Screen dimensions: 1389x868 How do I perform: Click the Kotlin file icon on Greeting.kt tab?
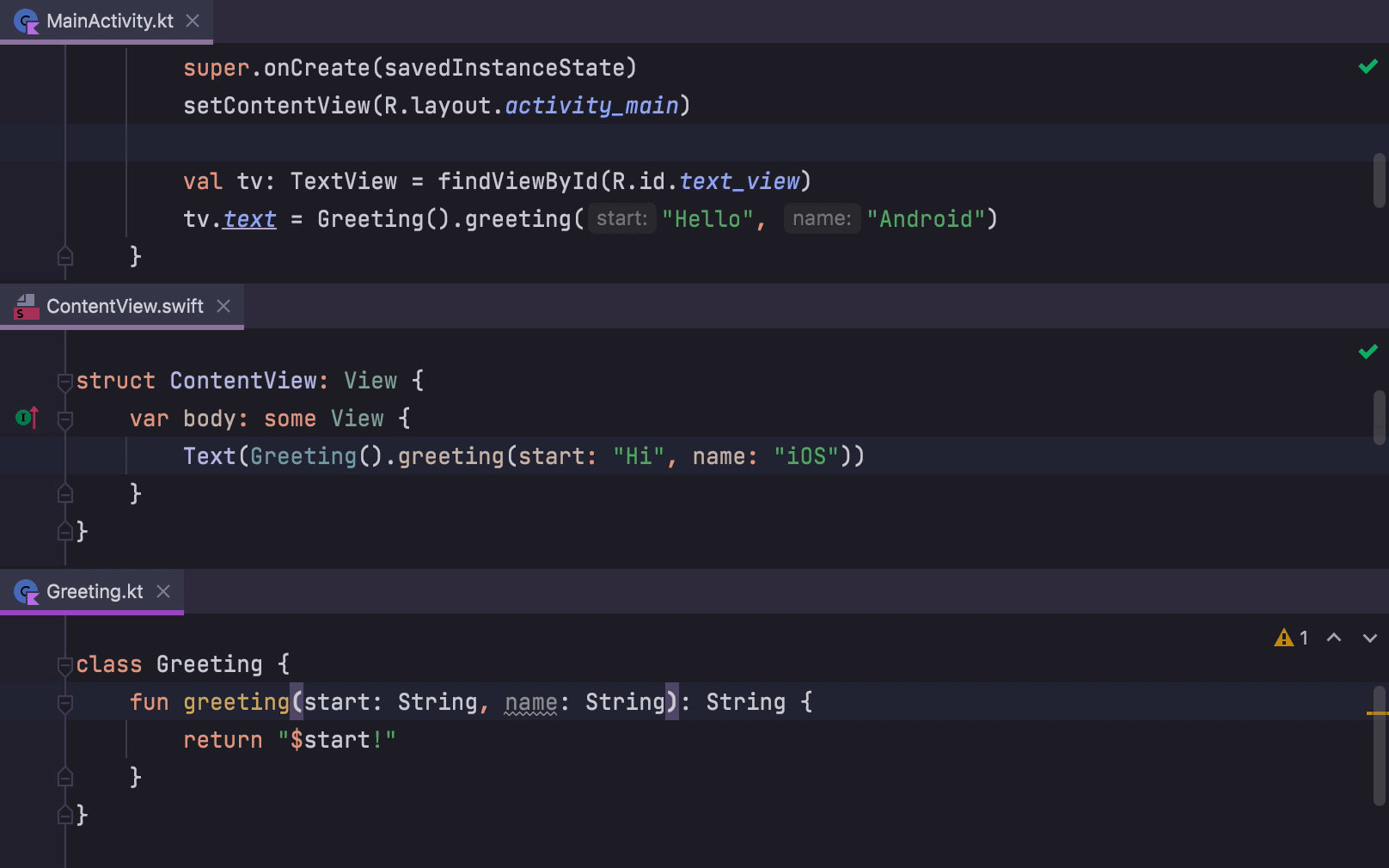click(x=27, y=592)
